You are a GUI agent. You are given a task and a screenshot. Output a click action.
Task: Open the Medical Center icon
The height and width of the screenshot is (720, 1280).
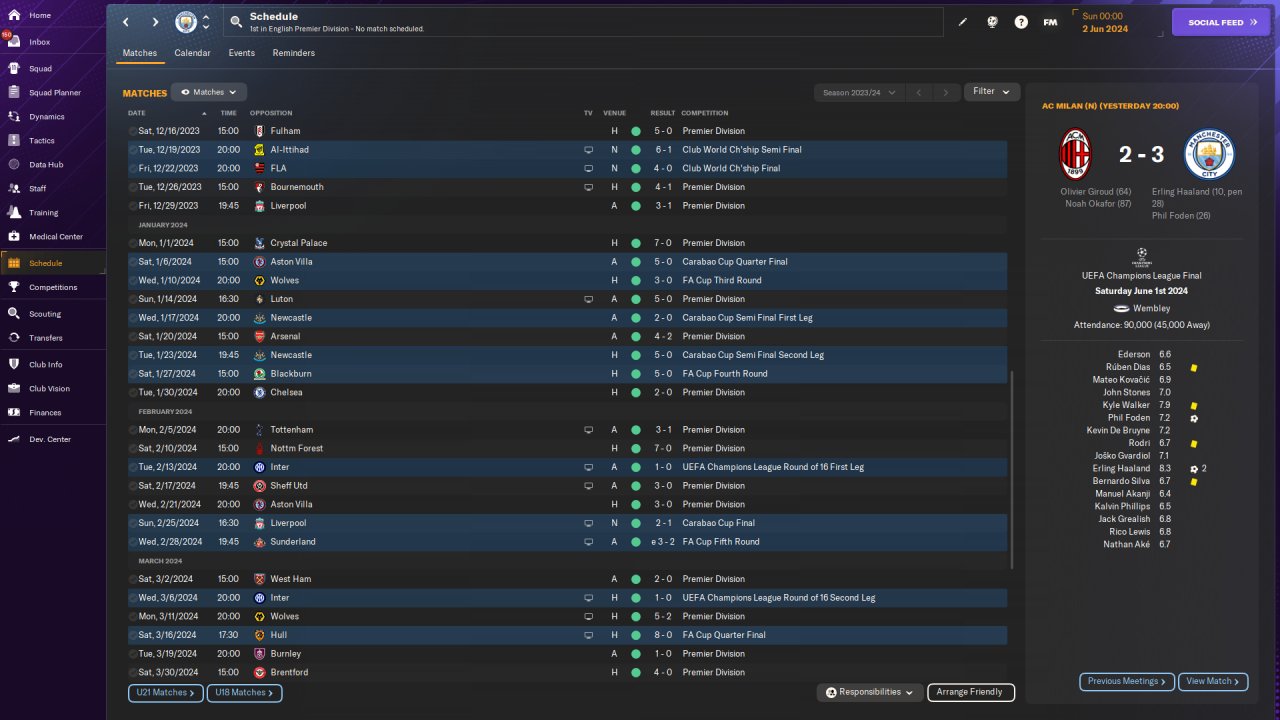tap(14, 237)
